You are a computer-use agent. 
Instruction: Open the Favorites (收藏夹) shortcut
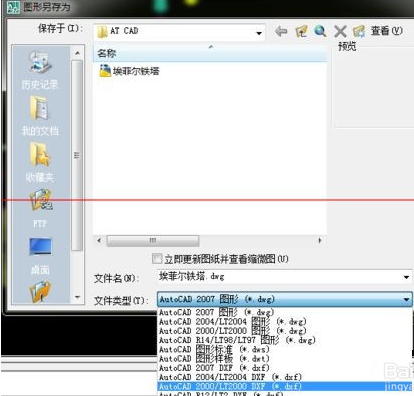(40, 162)
